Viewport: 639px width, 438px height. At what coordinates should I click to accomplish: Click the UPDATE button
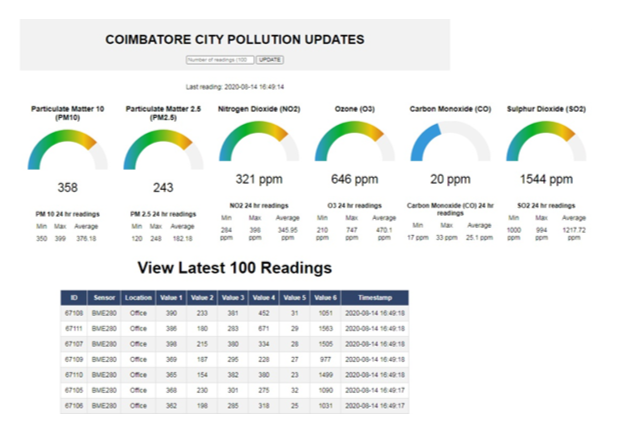click(270, 60)
